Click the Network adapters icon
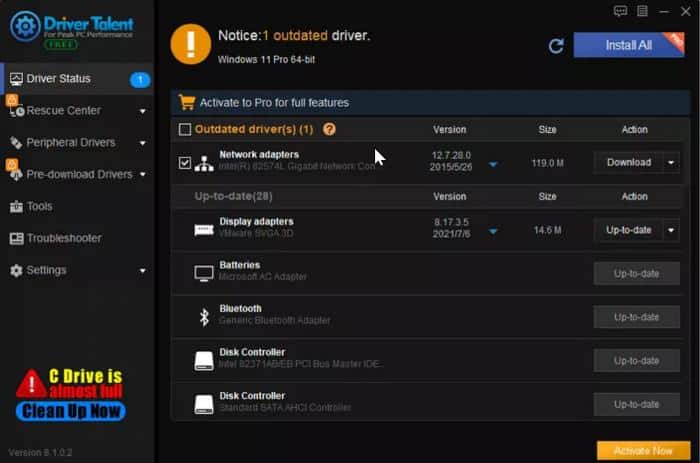The width and height of the screenshot is (700, 463). click(x=204, y=164)
